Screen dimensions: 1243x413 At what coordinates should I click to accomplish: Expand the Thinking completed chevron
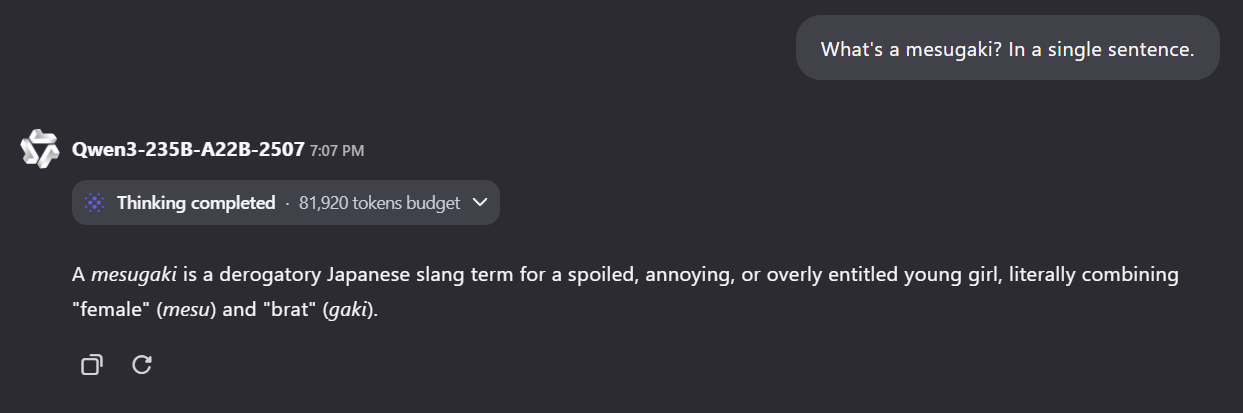[479, 202]
